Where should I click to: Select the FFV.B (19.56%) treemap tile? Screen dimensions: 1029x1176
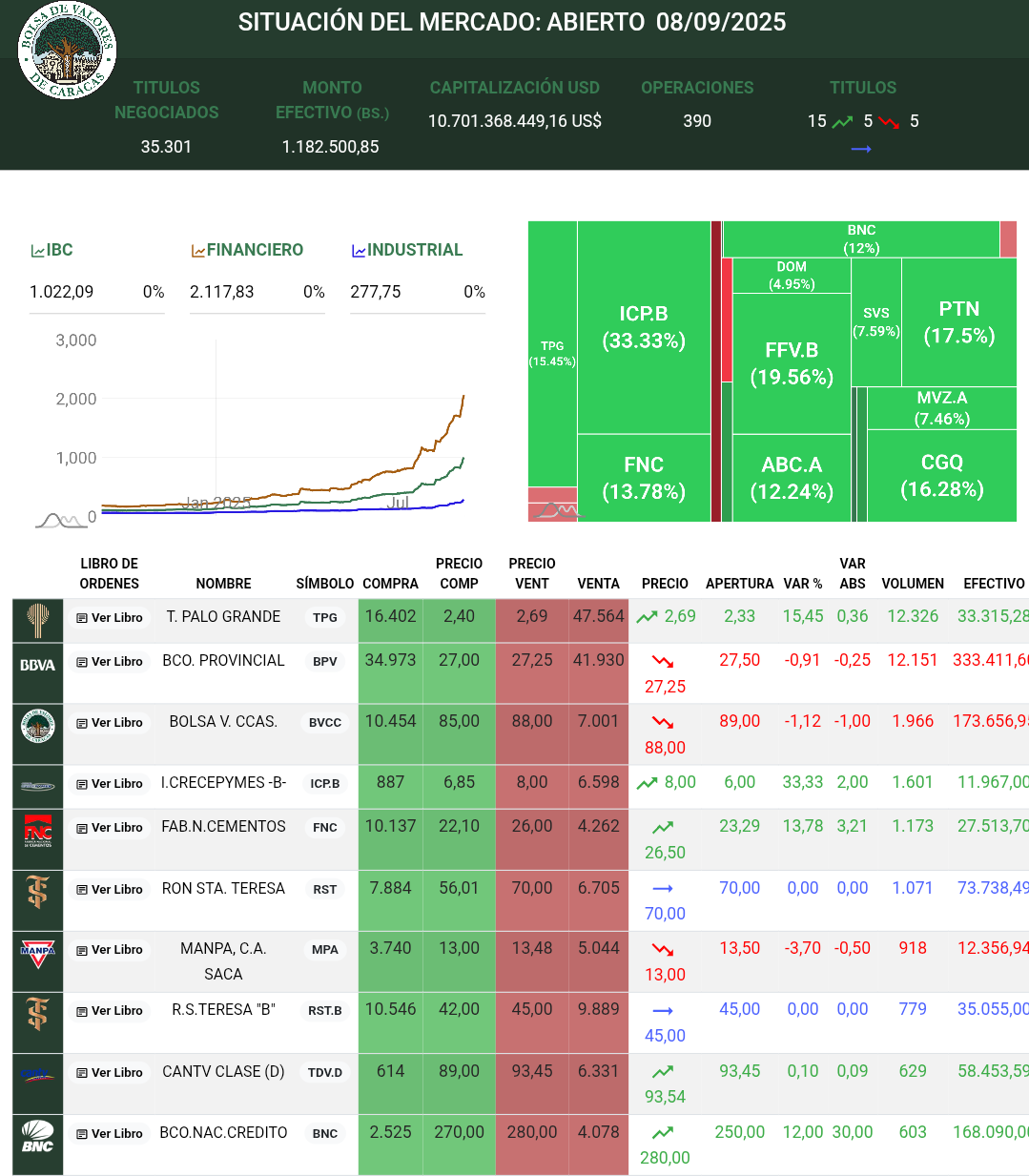(792, 363)
